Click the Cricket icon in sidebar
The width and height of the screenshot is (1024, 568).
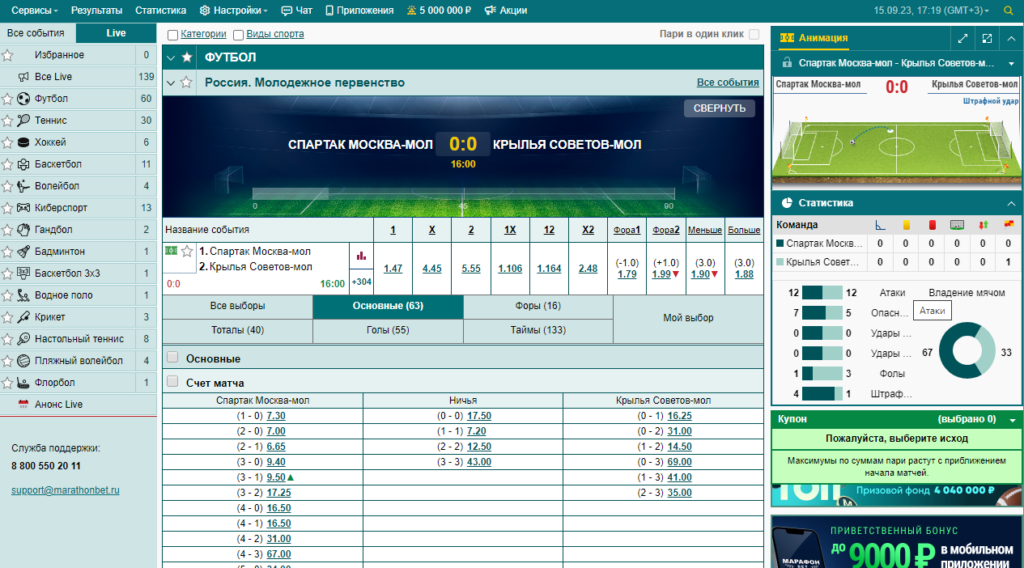tap(24, 317)
